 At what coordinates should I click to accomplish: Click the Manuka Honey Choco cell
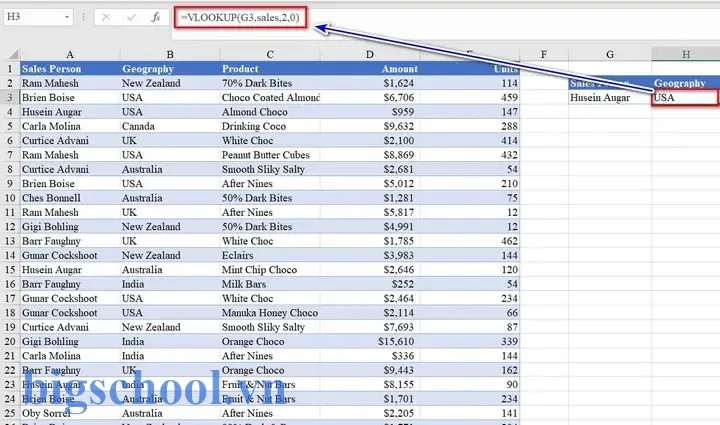(x=270, y=313)
